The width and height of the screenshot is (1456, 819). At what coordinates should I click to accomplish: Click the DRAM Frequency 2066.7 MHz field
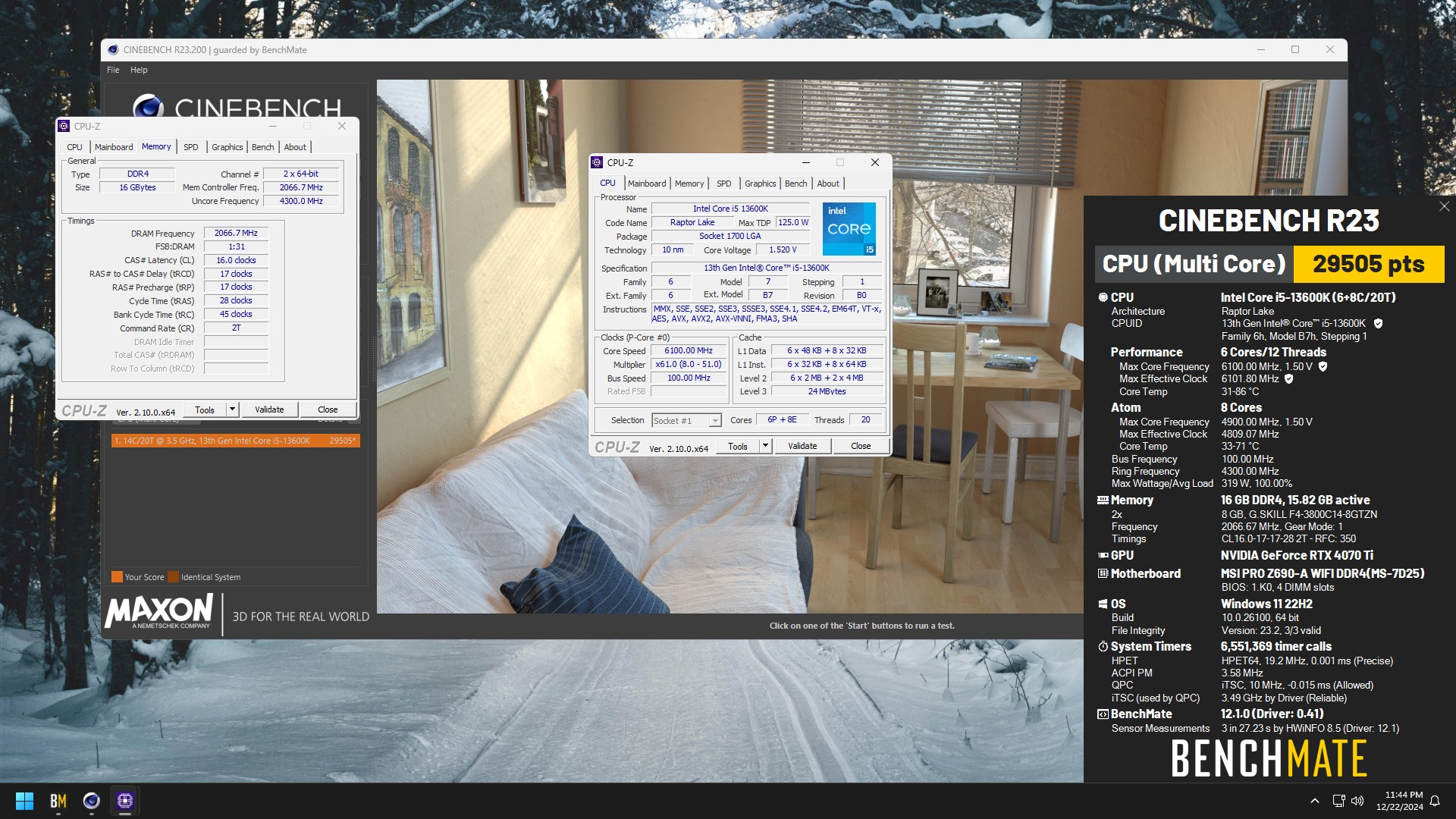pos(236,234)
